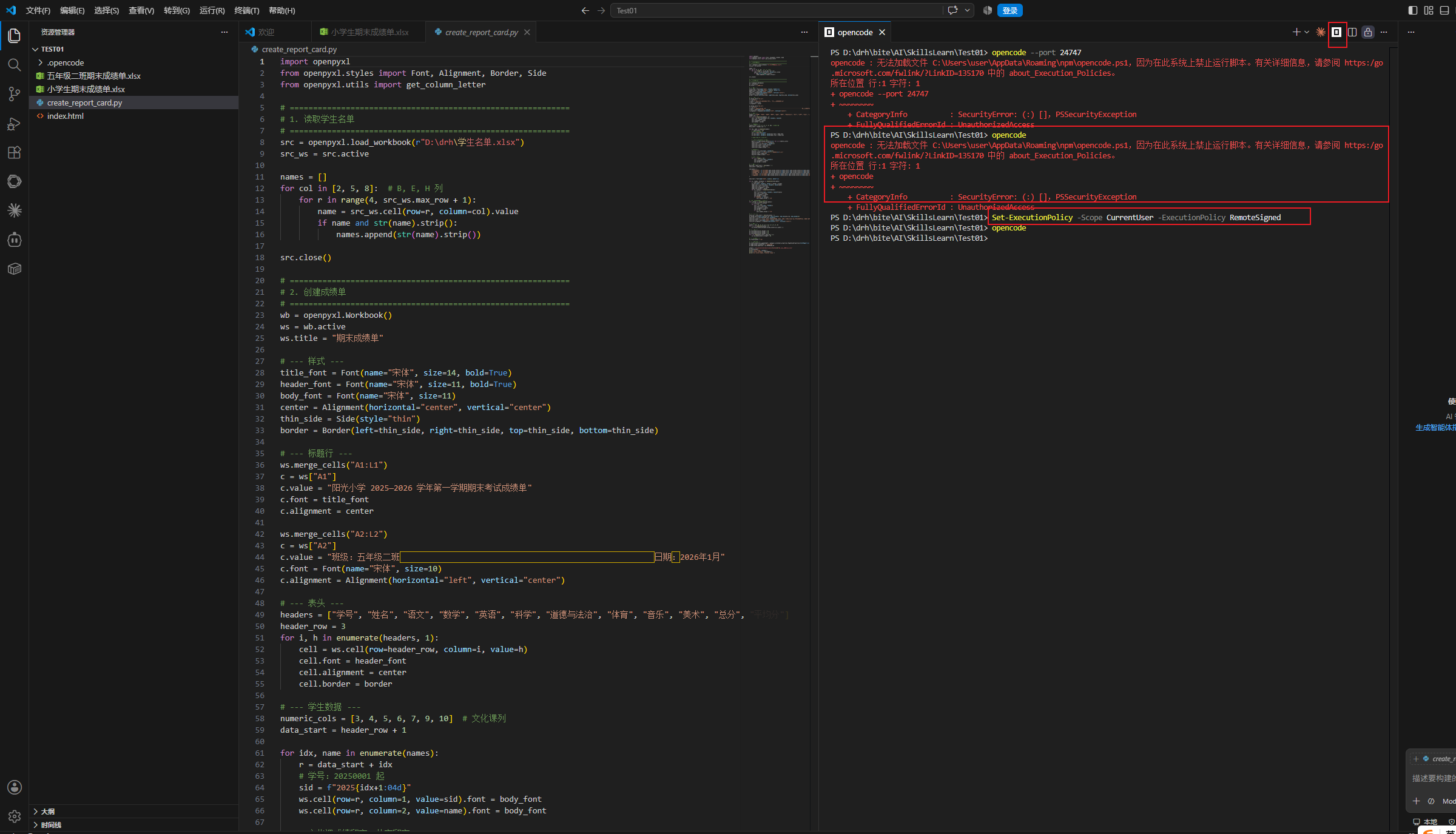This screenshot has width=1456, height=834.
Task: Go back with the title bar arrow
Action: point(585,10)
